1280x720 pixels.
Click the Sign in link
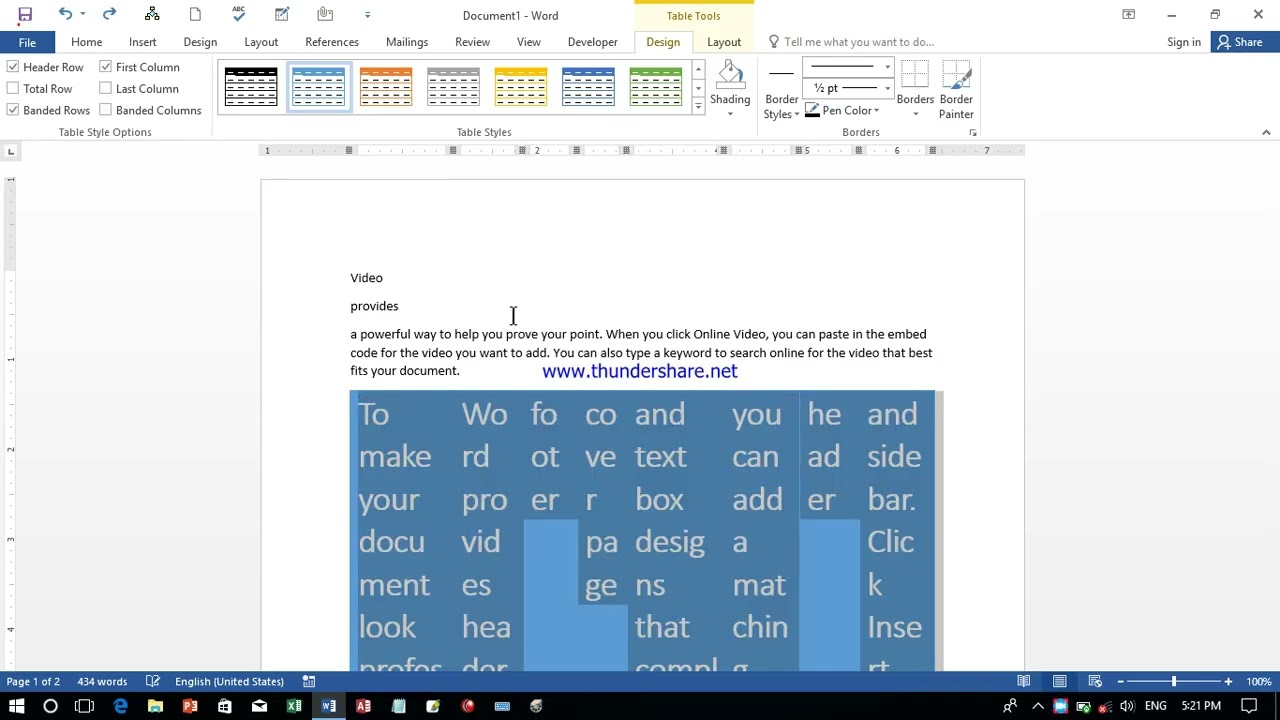(x=1184, y=42)
